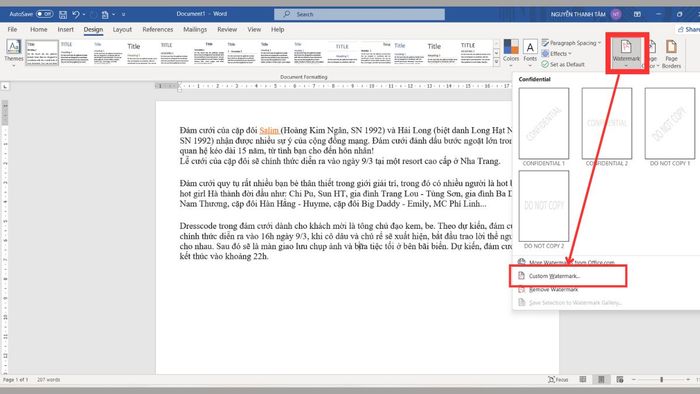The height and width of the screenshot is (394, 700).
Task: Open the Home tab
Action: [x=38, y=29]
